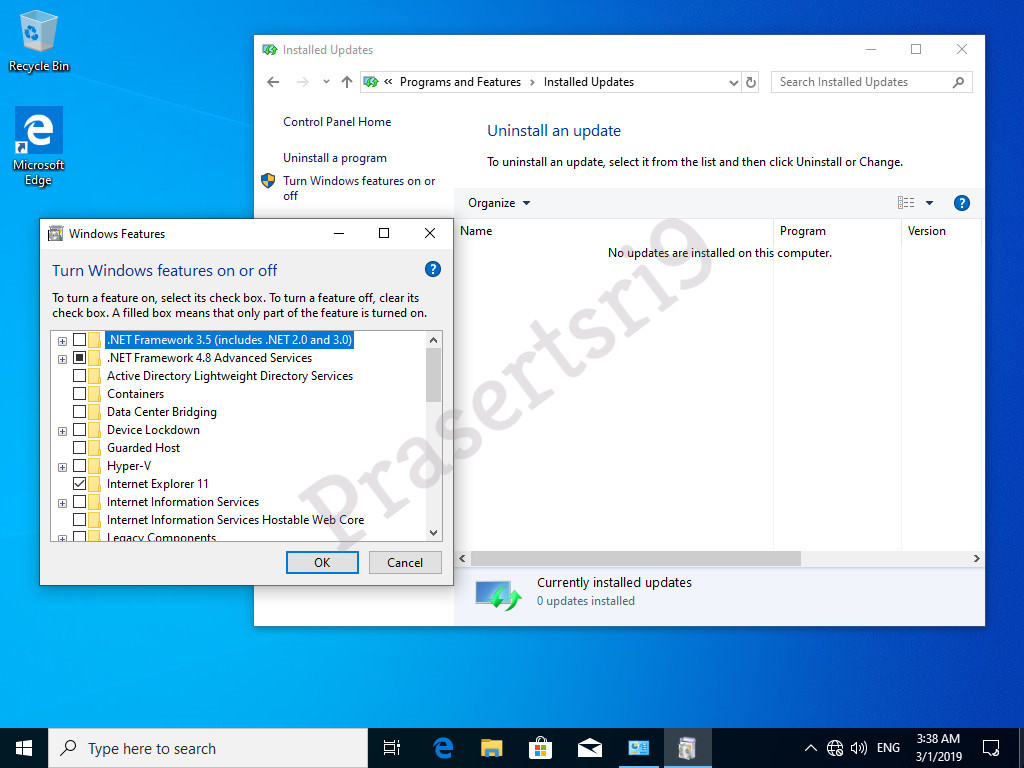Image resolution: width=1024 pixels, height=768 pixels.
Task: Switch to Windows Features taskbar icon
Action: coord(687,748)
